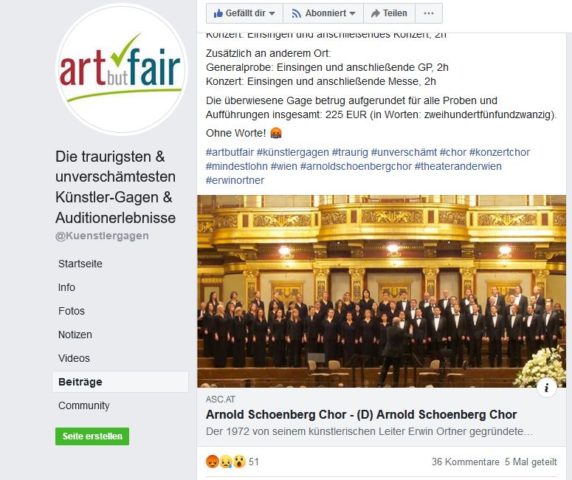Expand the Gefällt dir dropdown arrow

point(272,13)
